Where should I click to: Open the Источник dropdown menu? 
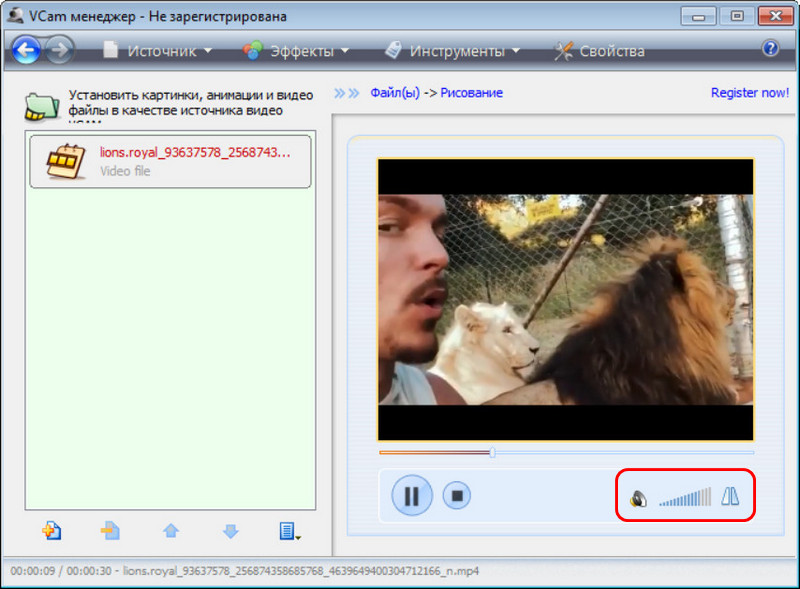pos(157,51)
